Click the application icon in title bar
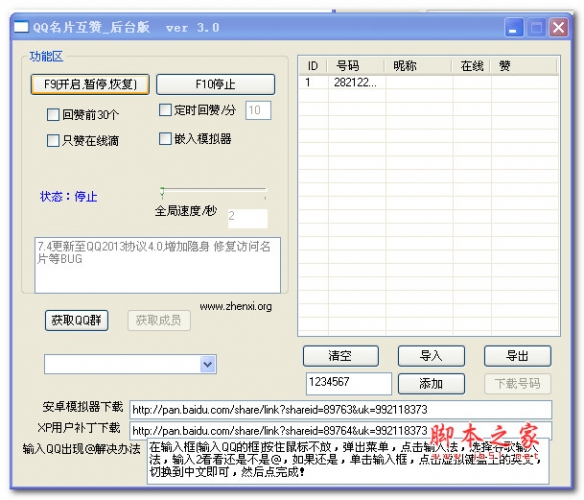Screen dimensions: 584x500 click(21, 27)
